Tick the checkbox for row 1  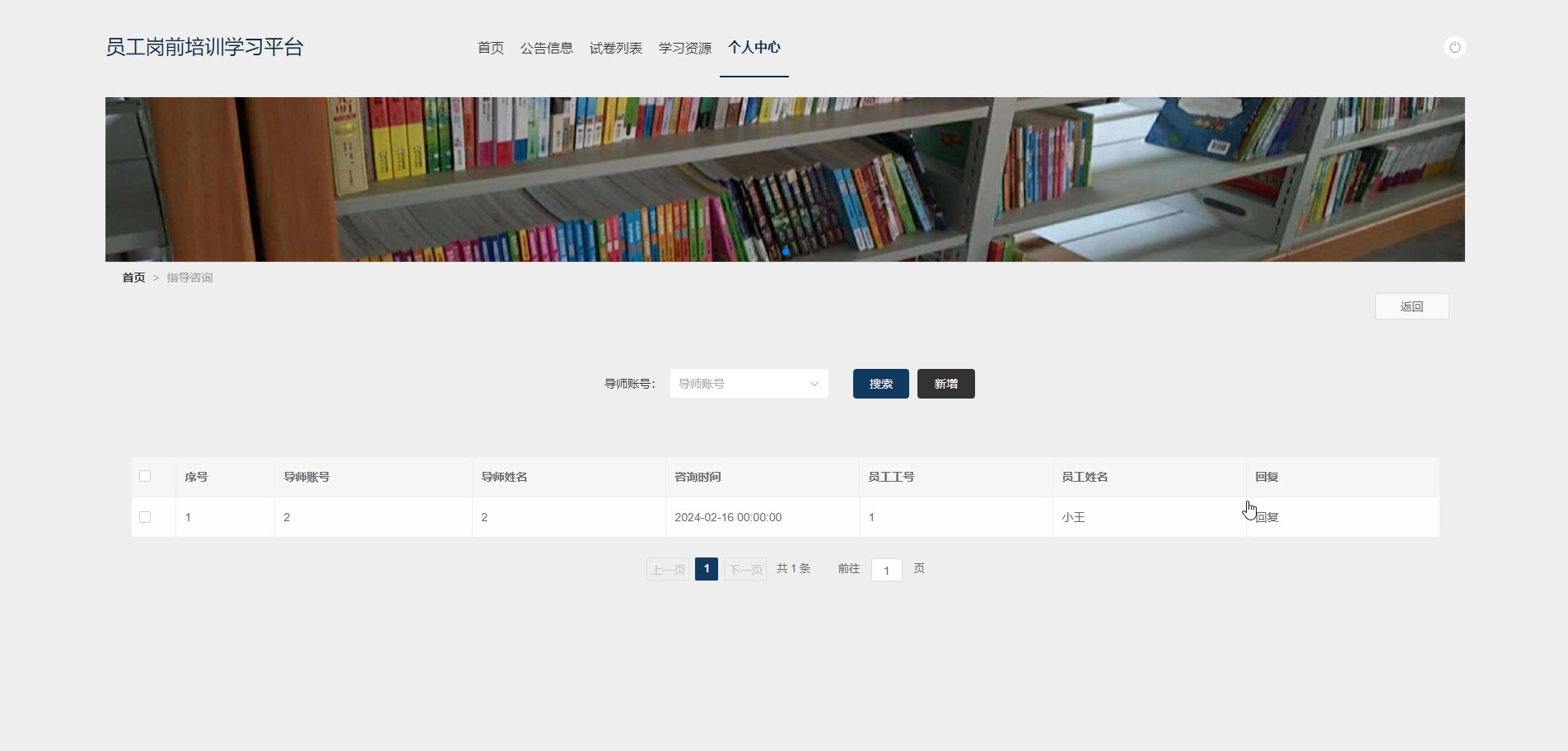pos(145,517)
